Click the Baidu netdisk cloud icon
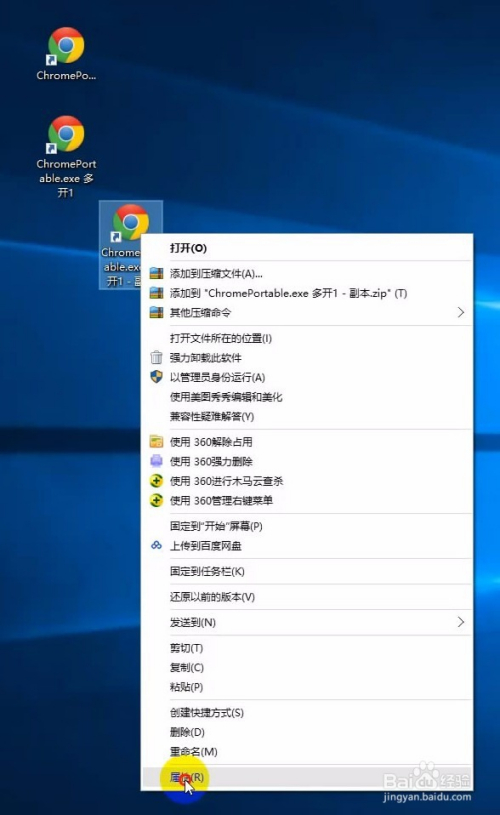 point(156,545)
